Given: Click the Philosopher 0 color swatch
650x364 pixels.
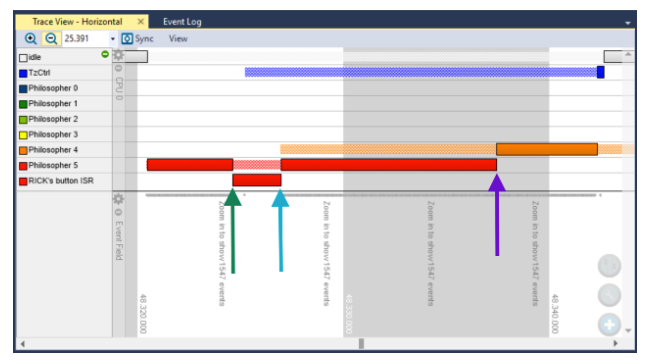Looking at the screenshot, I should coord(23,89).
